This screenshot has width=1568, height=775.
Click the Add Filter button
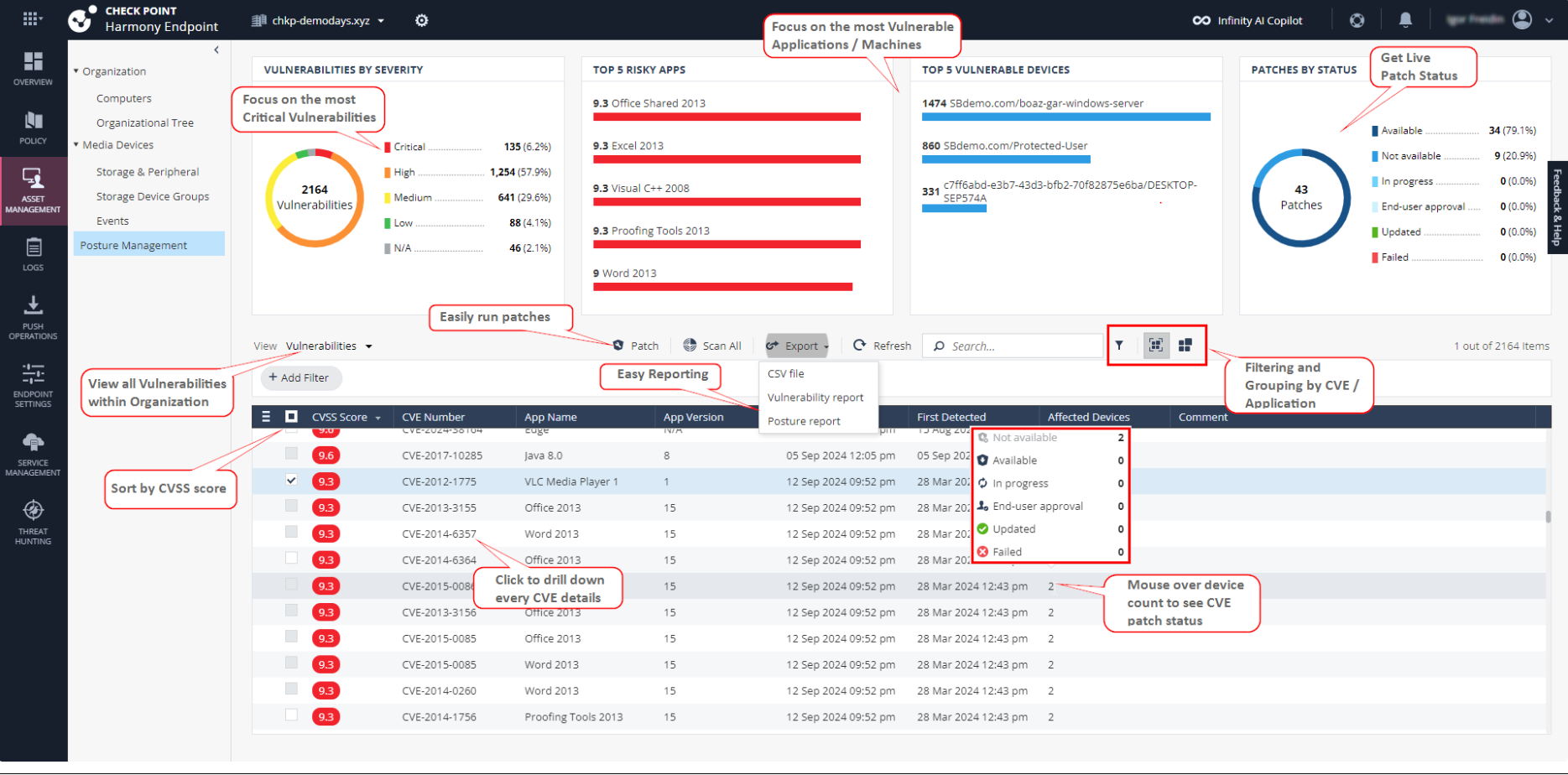(x=300, y=378)
